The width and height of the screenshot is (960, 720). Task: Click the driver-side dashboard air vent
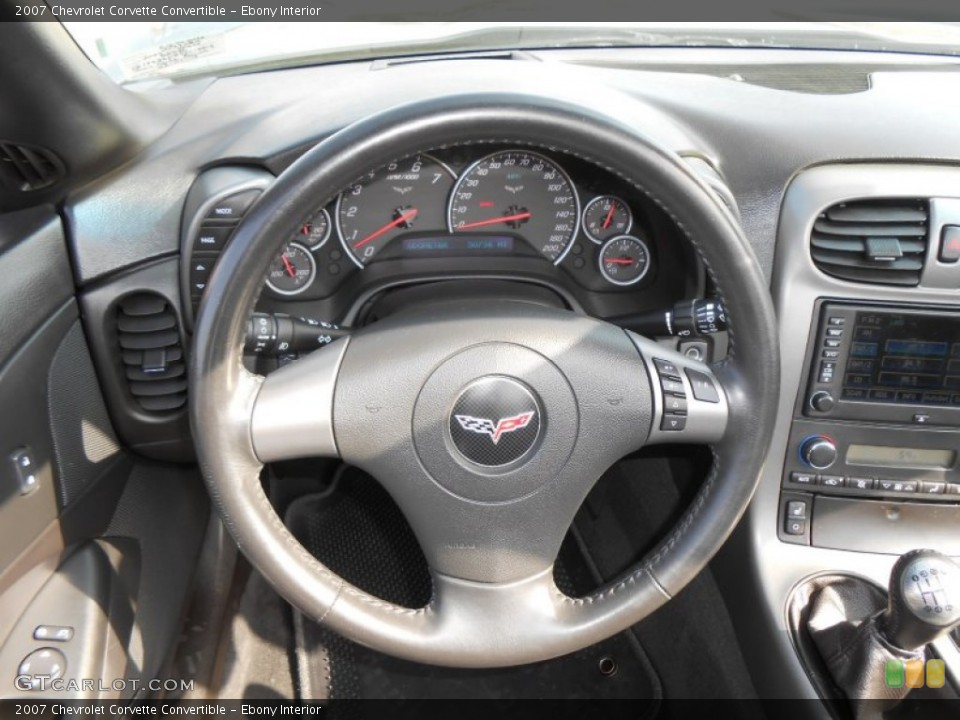coord(151,351)
